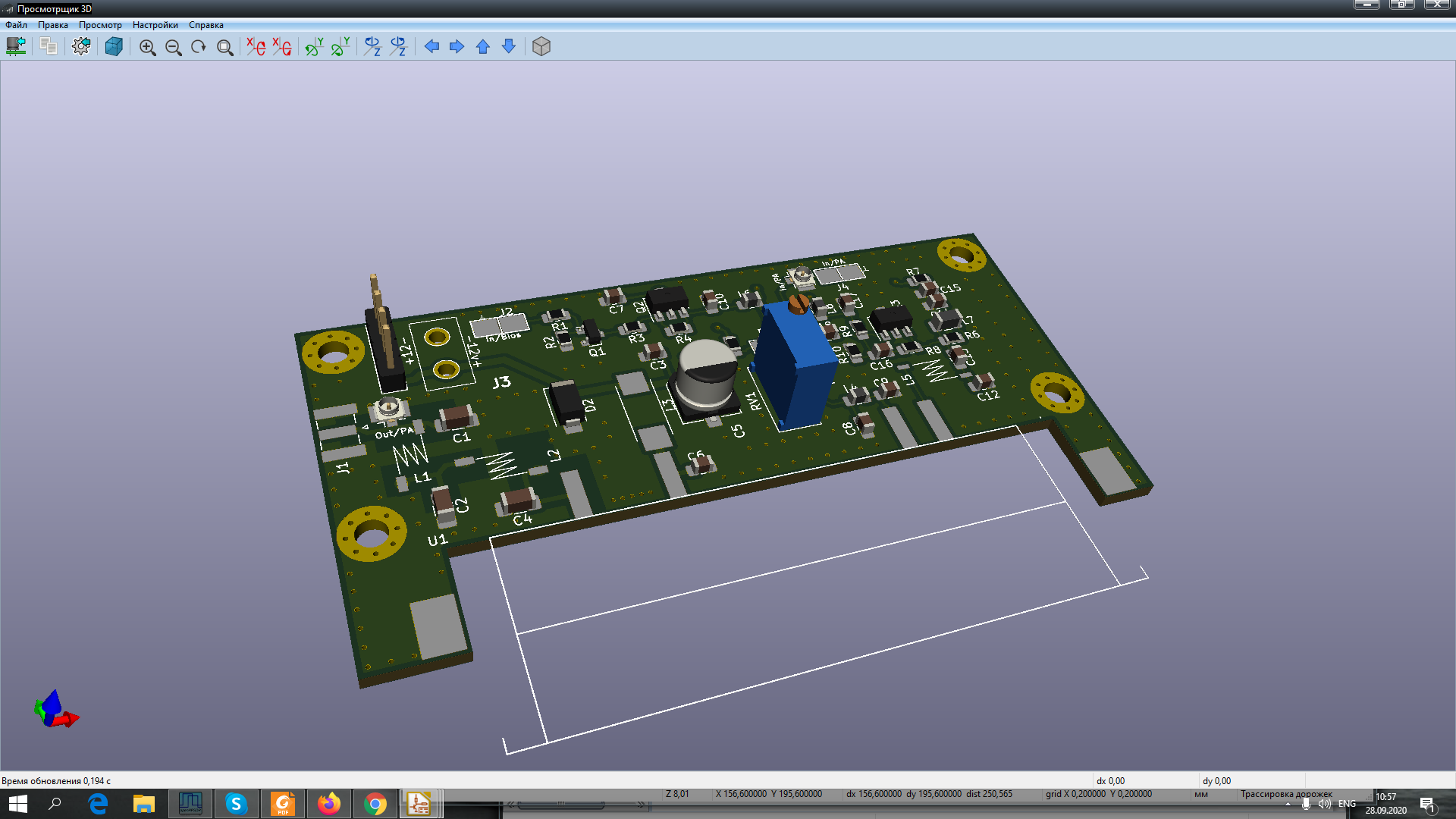Viewport: 1456px width, 819px height.
Task: Move board up with blue arrow
Action: coord(483,47)
